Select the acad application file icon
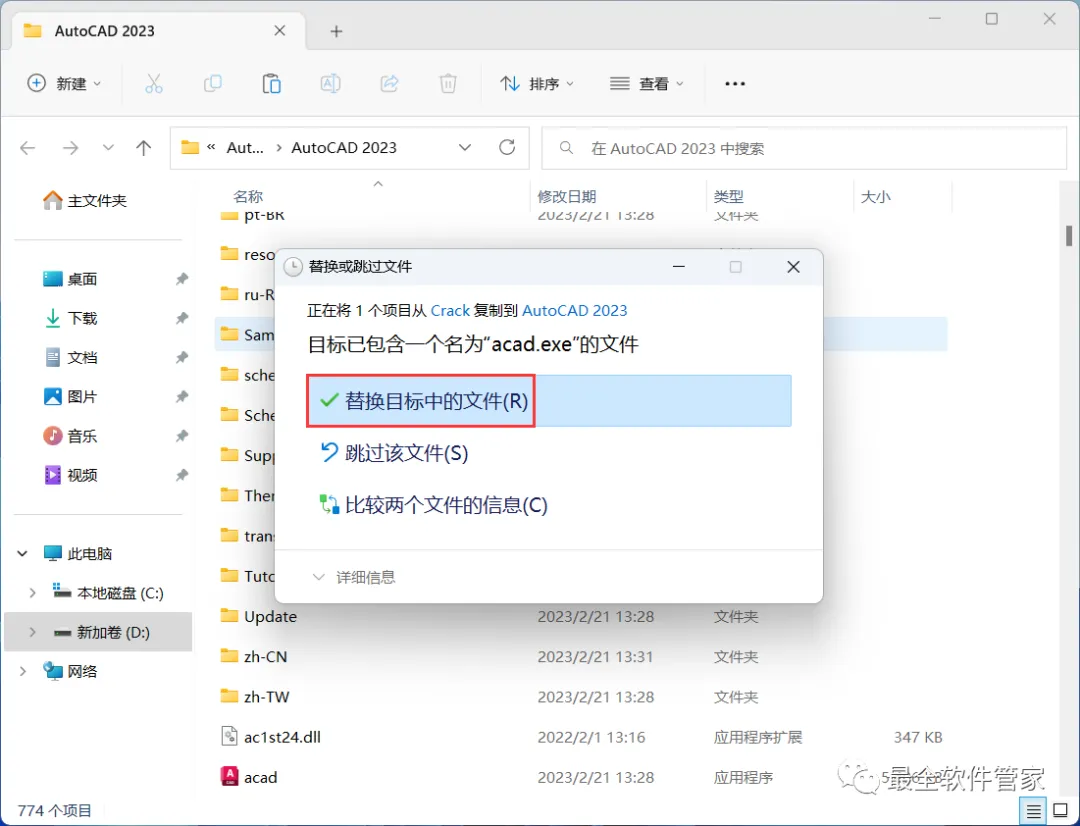Image resolution: width=1080 pixels, height=826 pixels. pyautogui.click(x=229, y=776)
